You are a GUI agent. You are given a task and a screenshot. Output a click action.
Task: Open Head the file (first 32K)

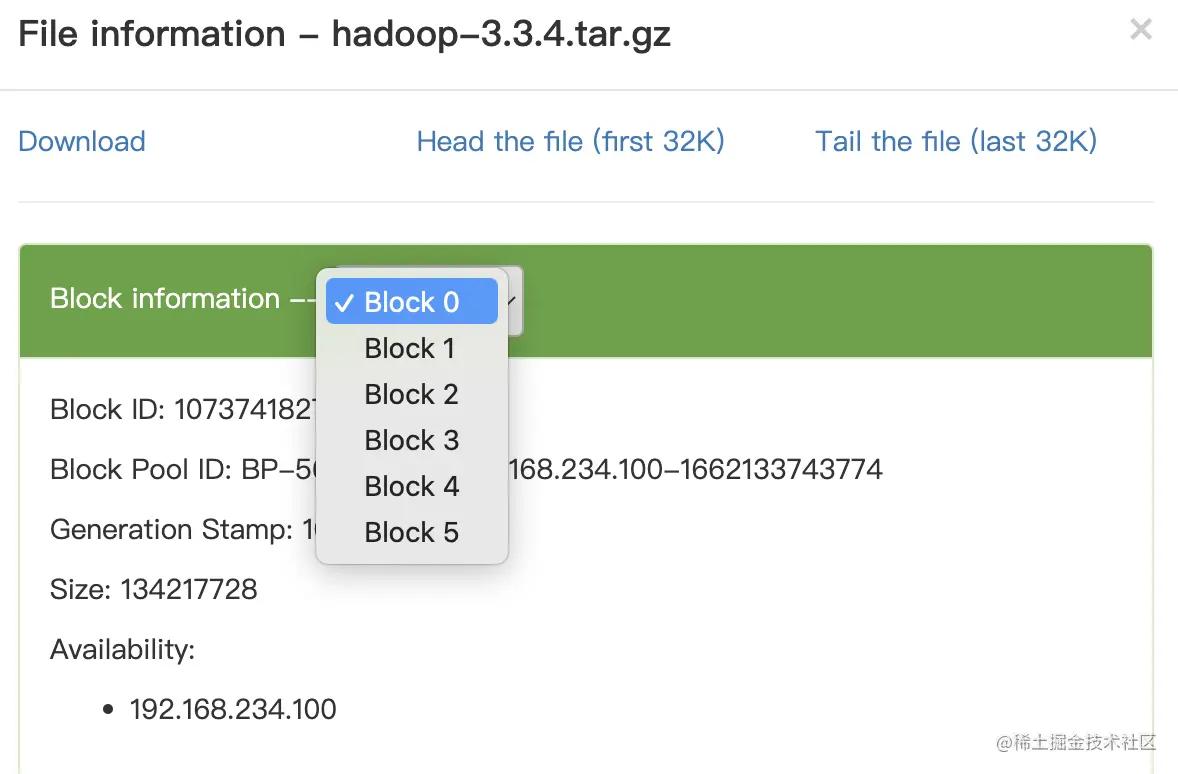point(570,141)
